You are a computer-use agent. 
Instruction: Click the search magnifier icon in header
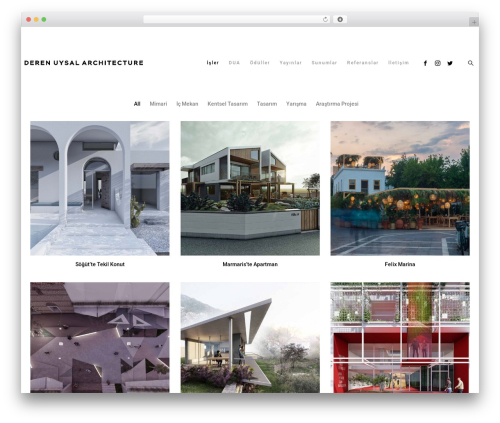470,63
